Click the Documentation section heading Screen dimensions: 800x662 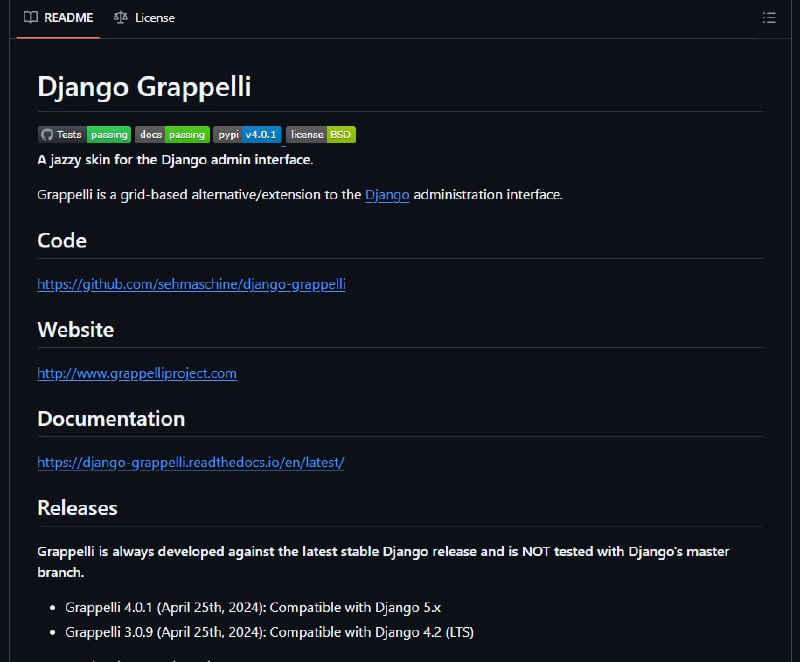tap(111, 419)
